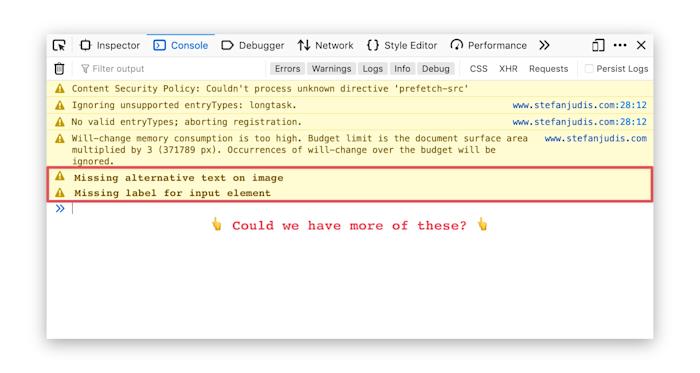Image resolution: width=700 pixels, height=373 pixels.
Task: Open the Network tab
Action: click(x=325, y=46)
